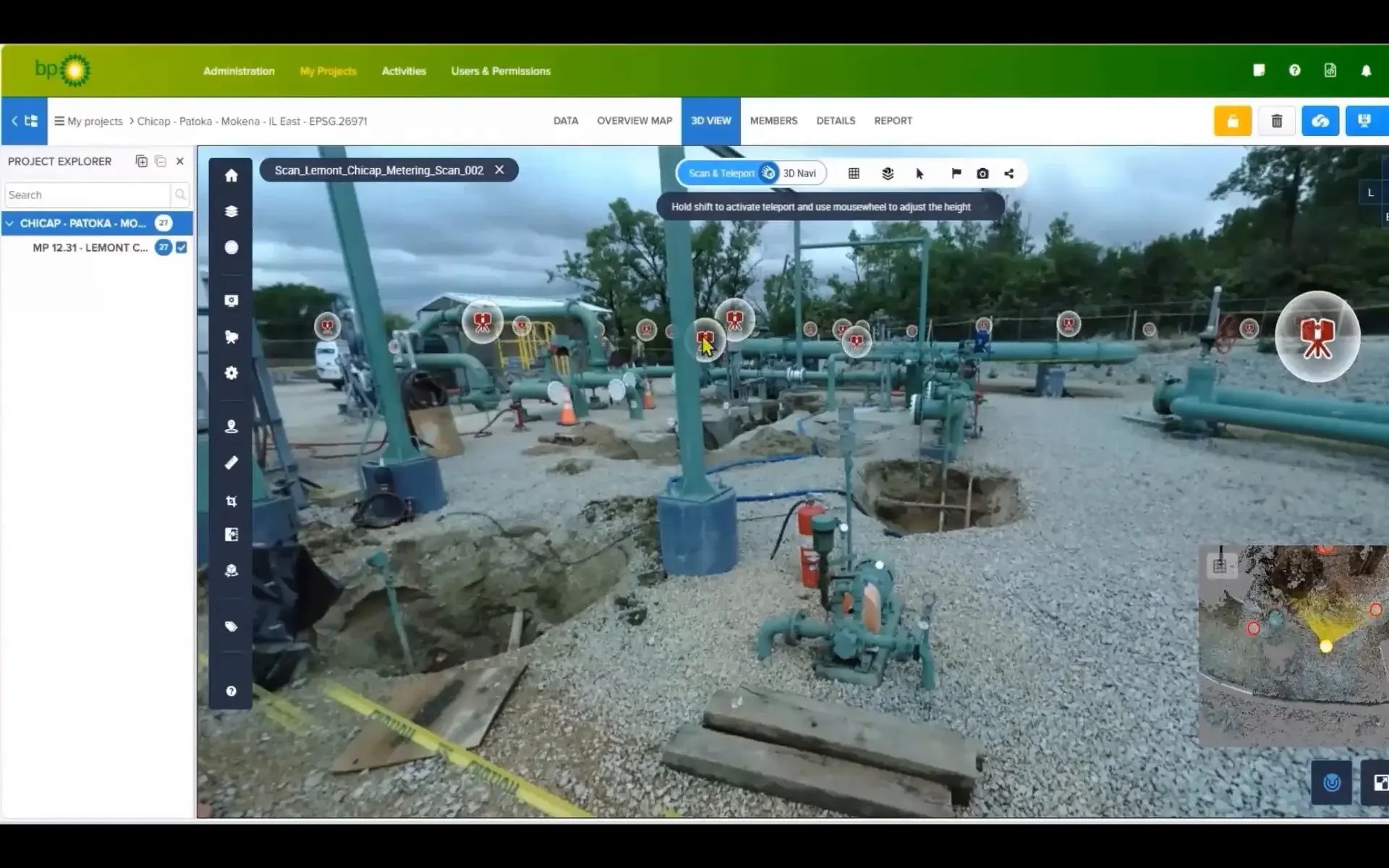Select the ruler measurement tool

coord(231,463)
